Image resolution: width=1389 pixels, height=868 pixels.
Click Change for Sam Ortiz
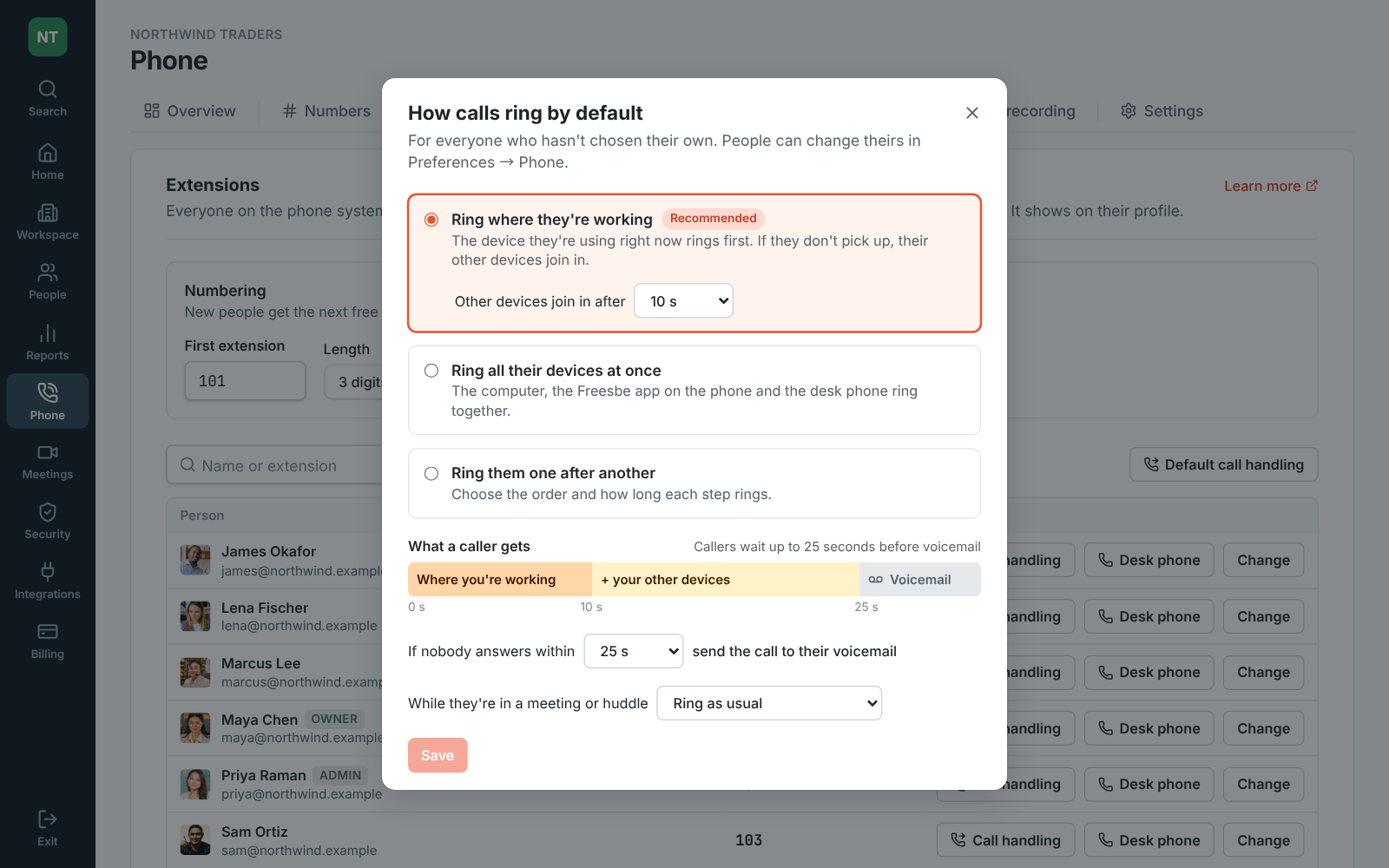tap(1264, 840)
